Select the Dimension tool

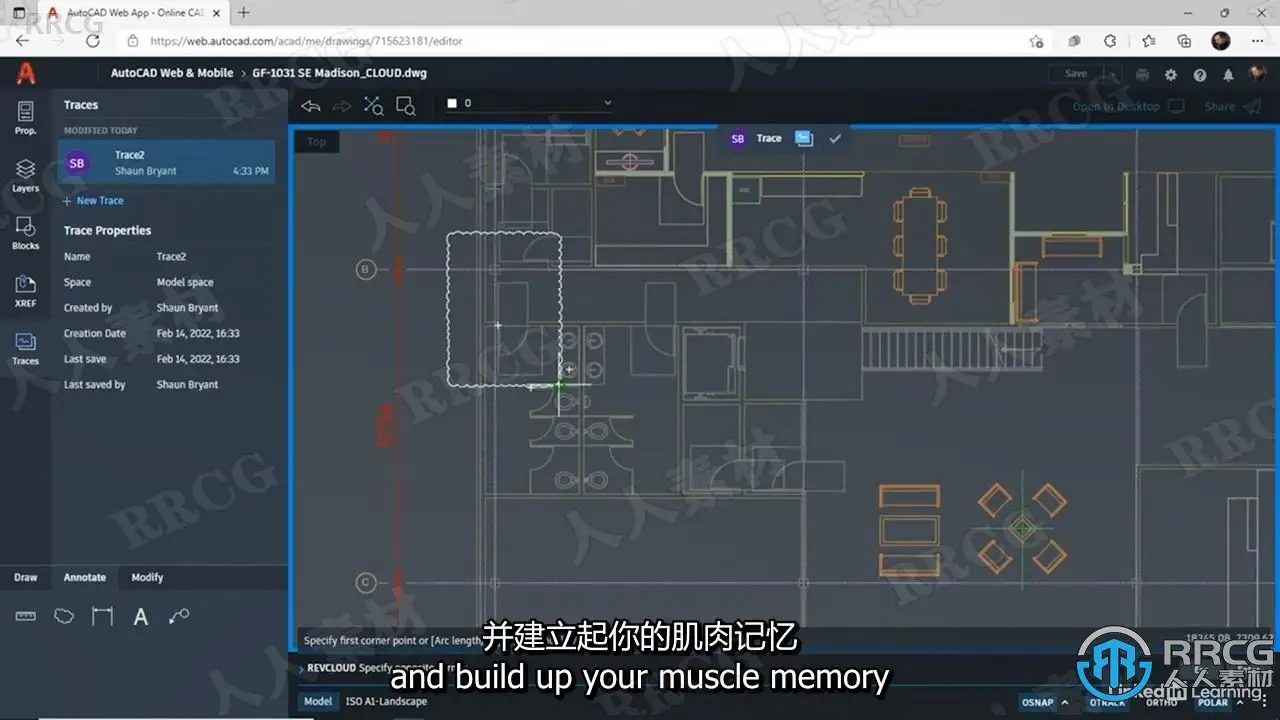point(102,616)
